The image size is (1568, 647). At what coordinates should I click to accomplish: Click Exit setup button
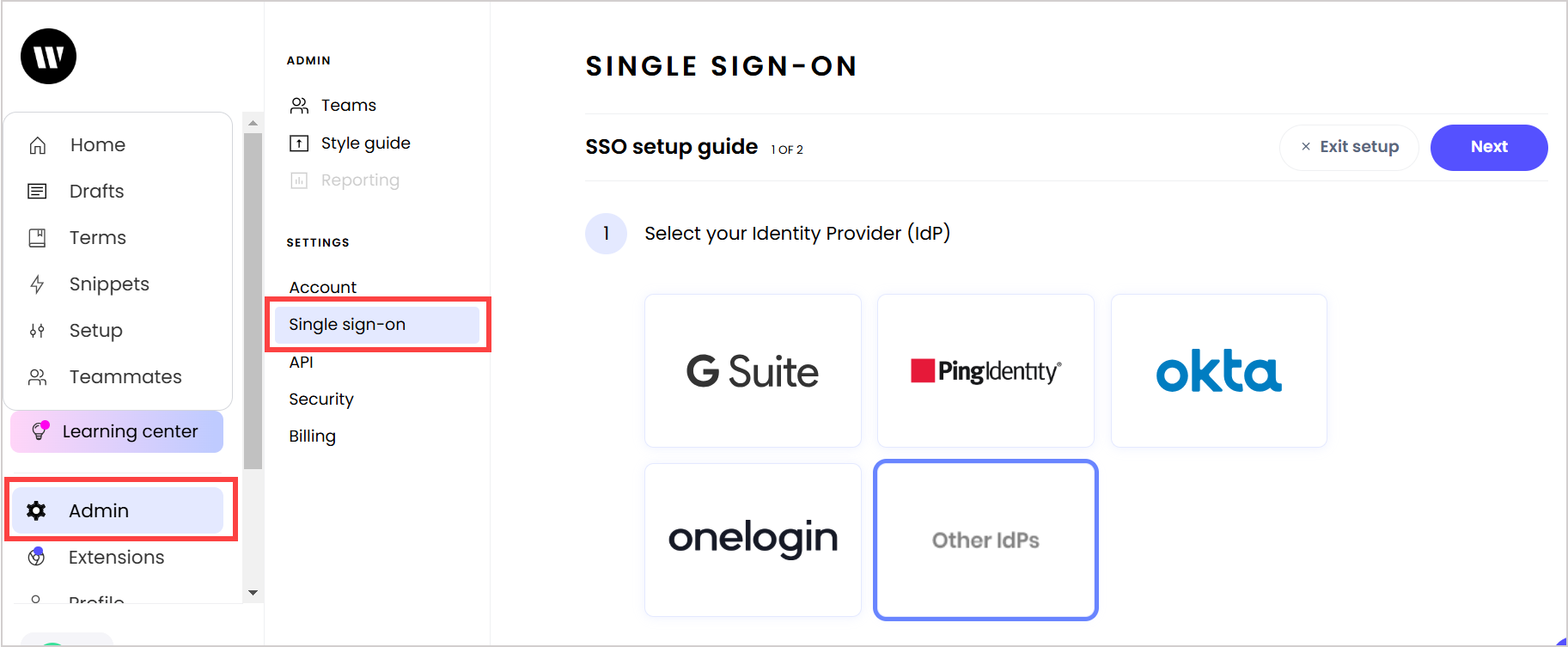coord(1349,147)
